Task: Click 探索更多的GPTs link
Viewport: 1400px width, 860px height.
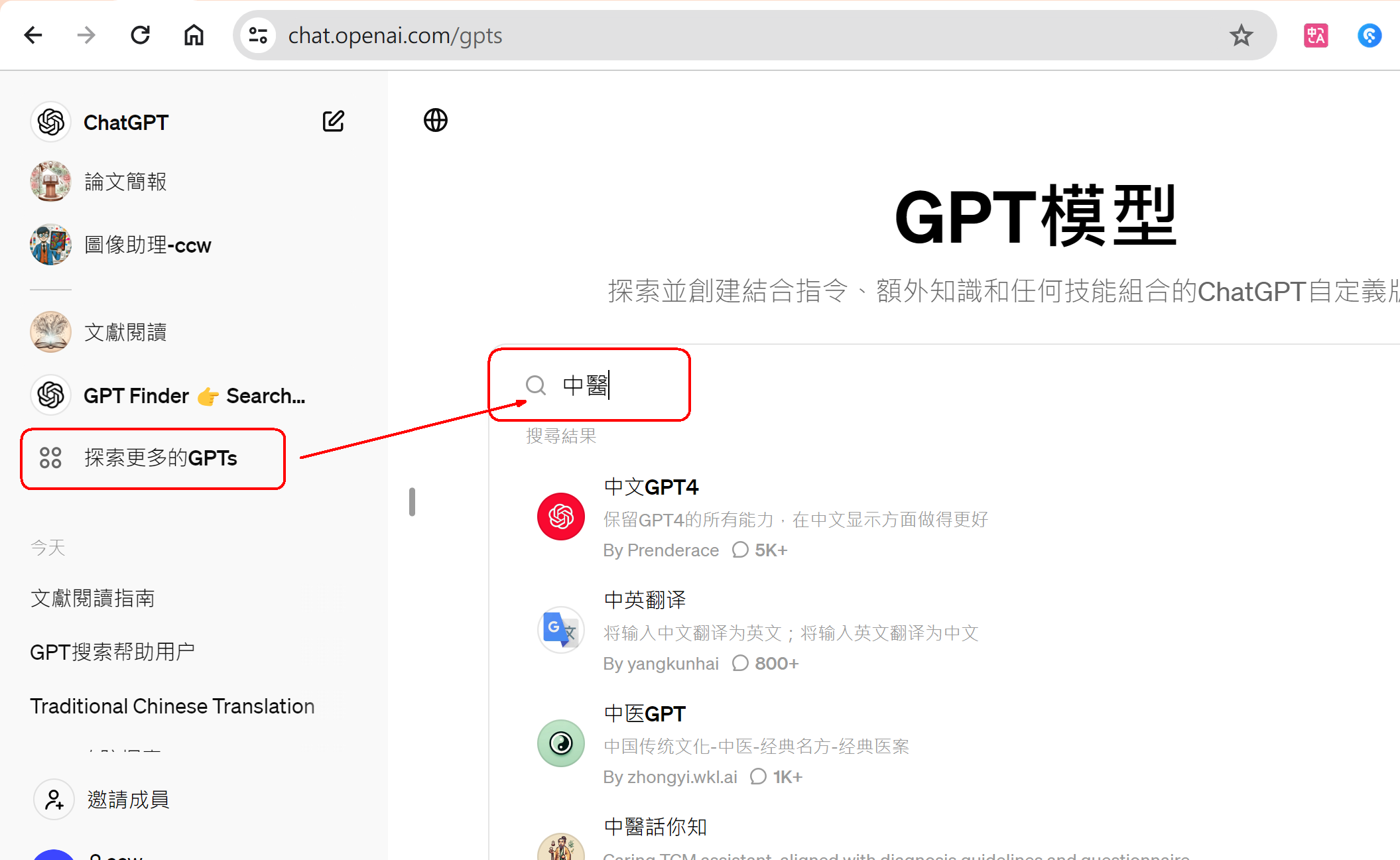Action: click(160, 458)
